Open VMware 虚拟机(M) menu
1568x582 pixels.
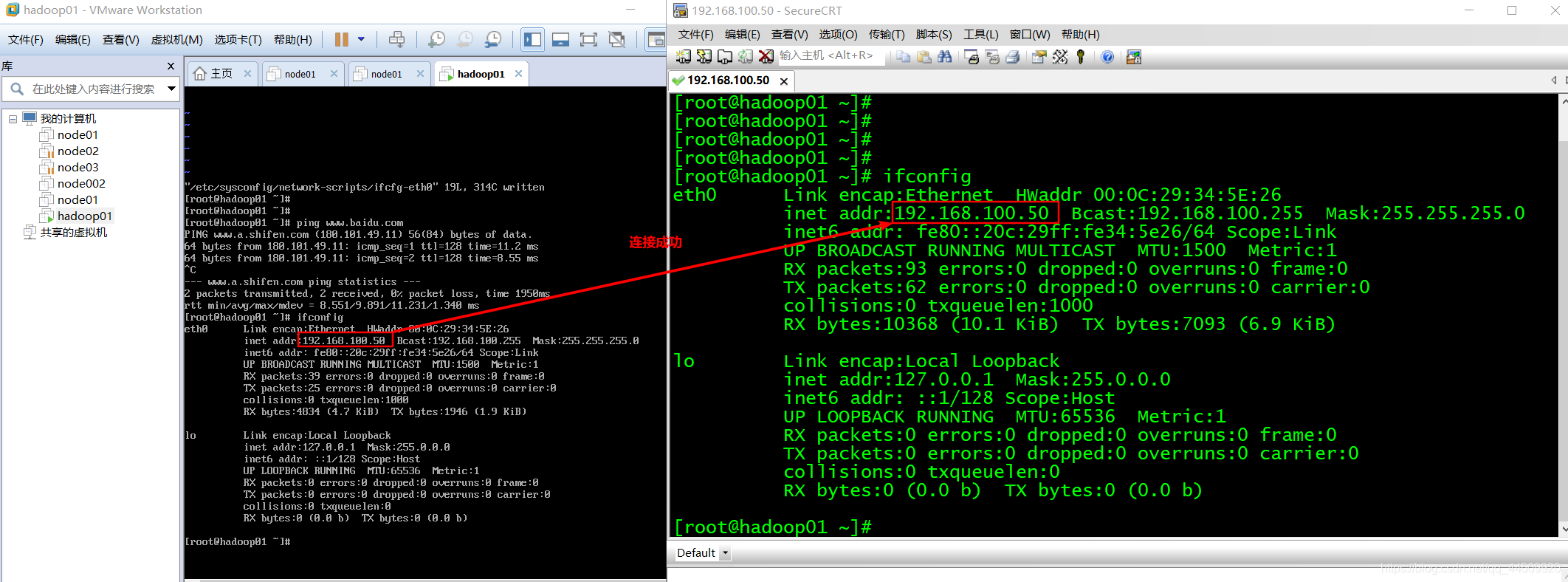[176, 39]
